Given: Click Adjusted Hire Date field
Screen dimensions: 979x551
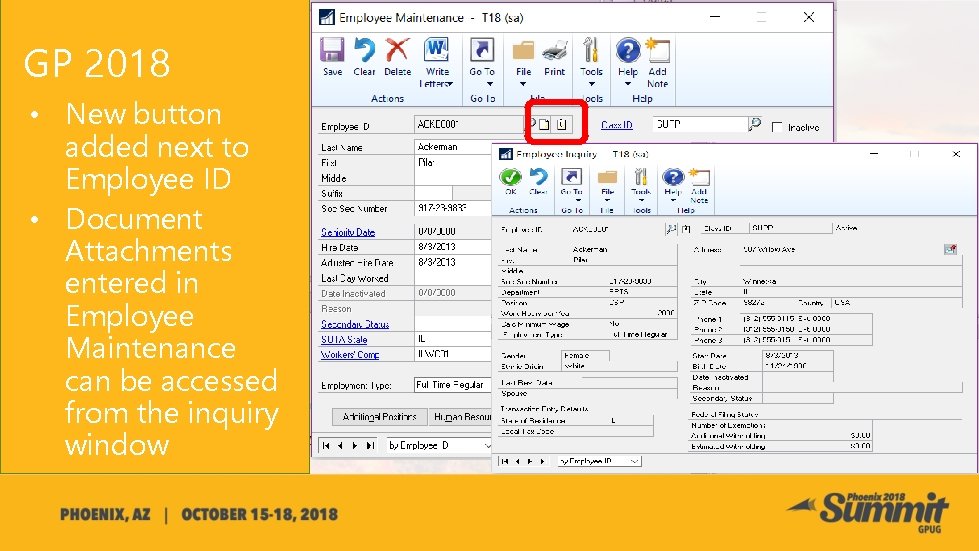Looking at the screenshot, I should [453, 262].
